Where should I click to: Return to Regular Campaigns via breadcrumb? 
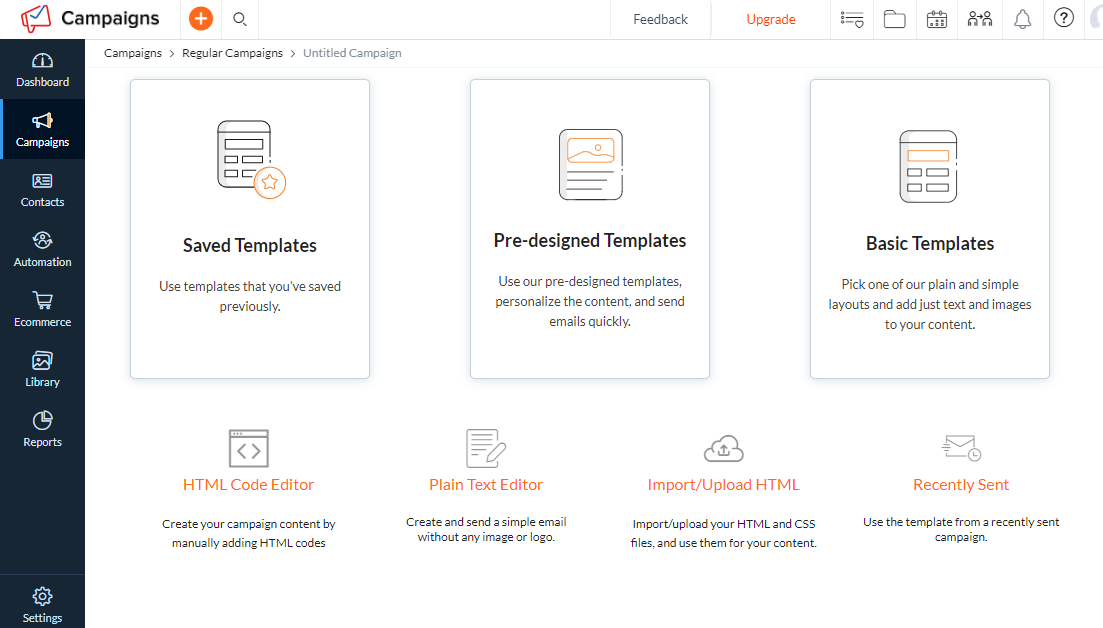pyautogui.click(x=232, y=52)
